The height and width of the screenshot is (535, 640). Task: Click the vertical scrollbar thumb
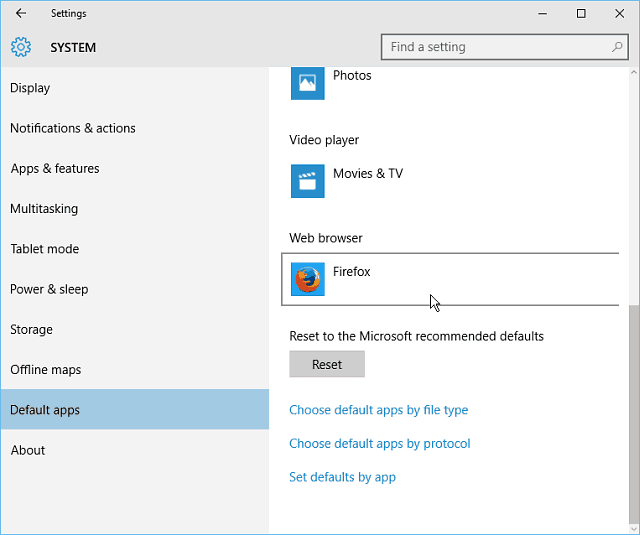point(634,414)
